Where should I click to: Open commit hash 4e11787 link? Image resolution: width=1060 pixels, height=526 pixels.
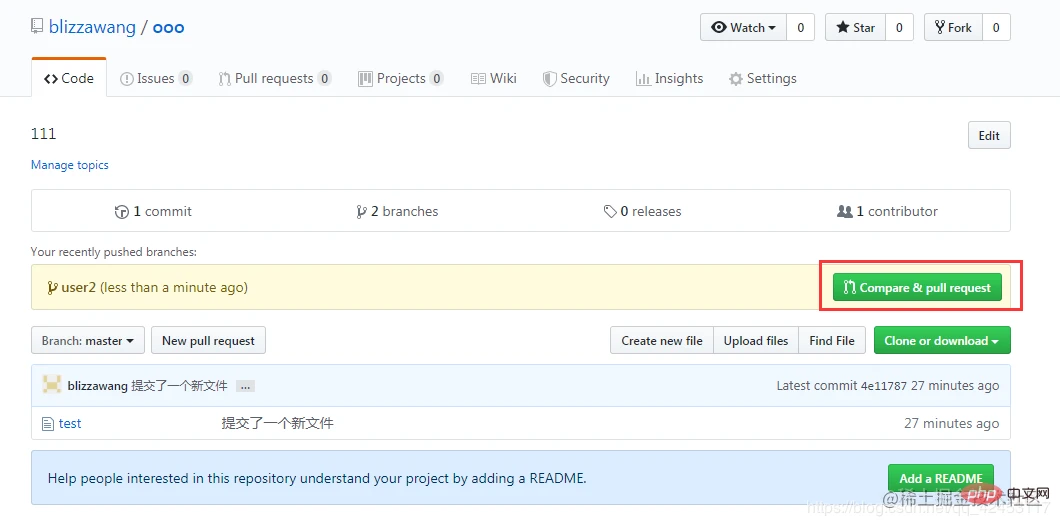[881, 386]
